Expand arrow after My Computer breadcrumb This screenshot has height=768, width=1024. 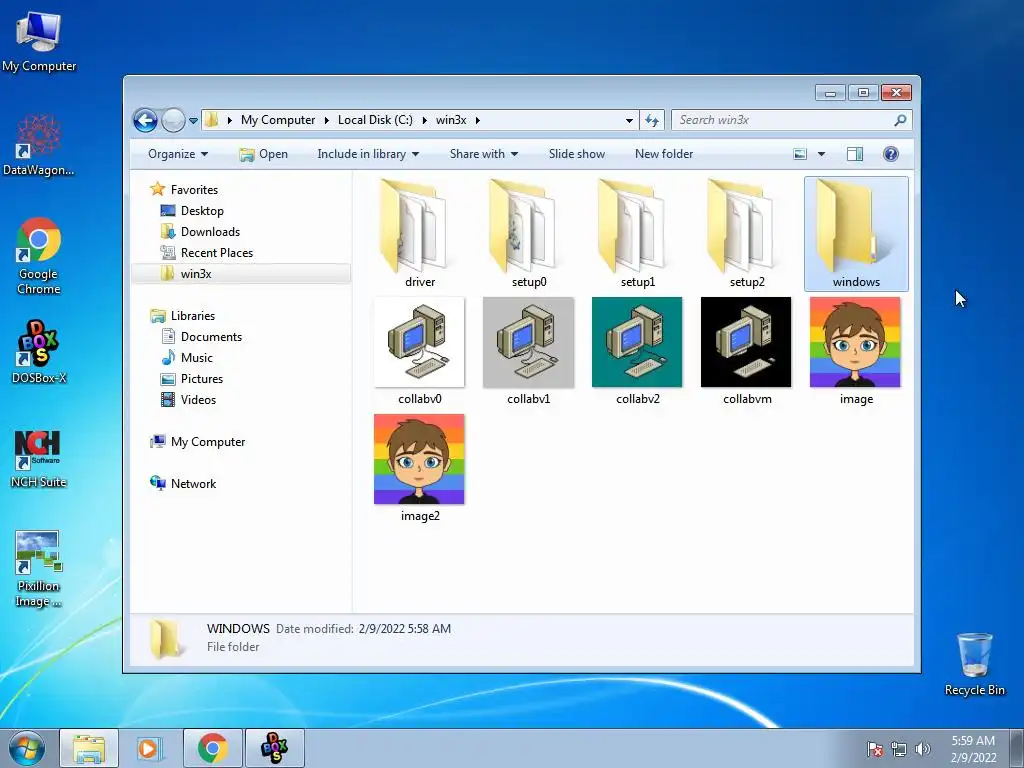coord(327,120)
